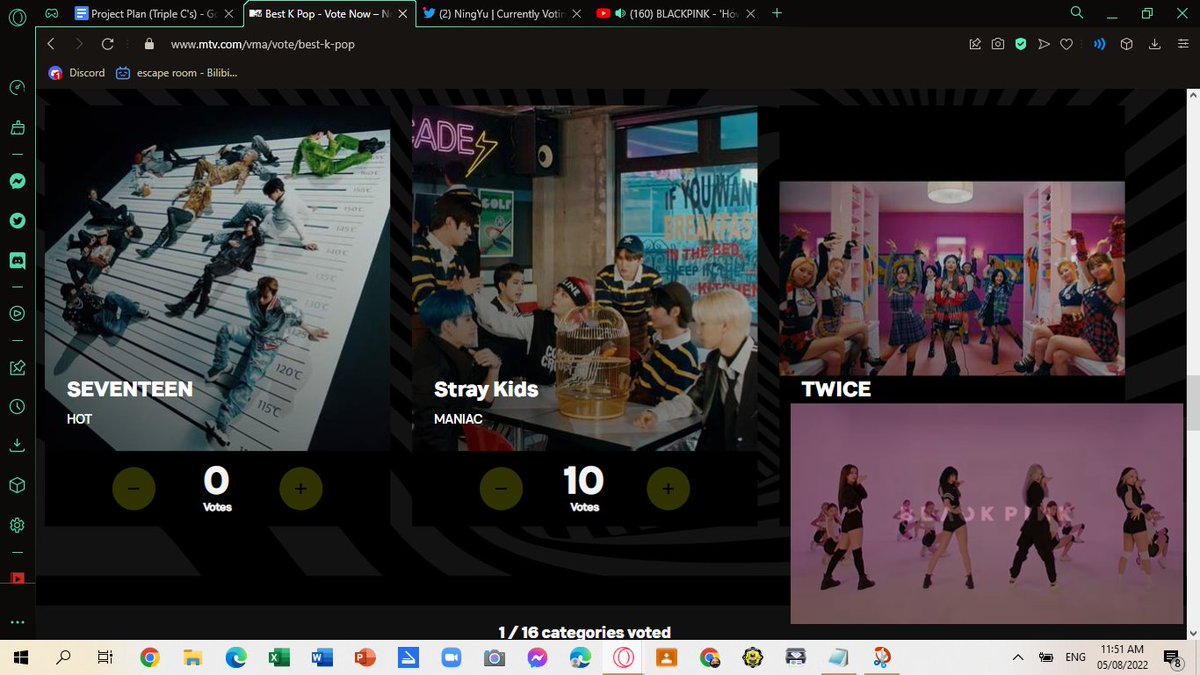Image resolution: width=1200 pixels, height=675 pixels.
Task: Click the blue sound waves toolbar icon
Action: coord(1099,44)
